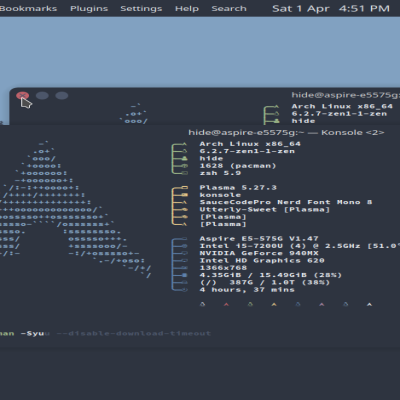
Task: Click the Utterly-Sweet [Plasma] text
Action: (265, 210)
